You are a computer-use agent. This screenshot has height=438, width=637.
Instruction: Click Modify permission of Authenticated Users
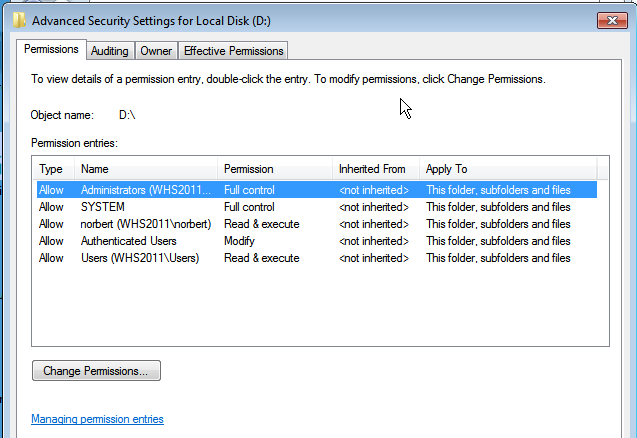click(239, 241)
